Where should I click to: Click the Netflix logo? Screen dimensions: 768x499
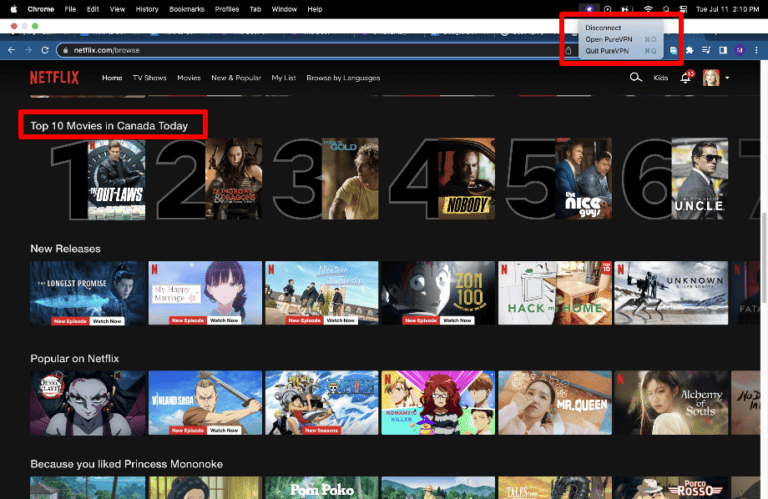pos(48,77)
